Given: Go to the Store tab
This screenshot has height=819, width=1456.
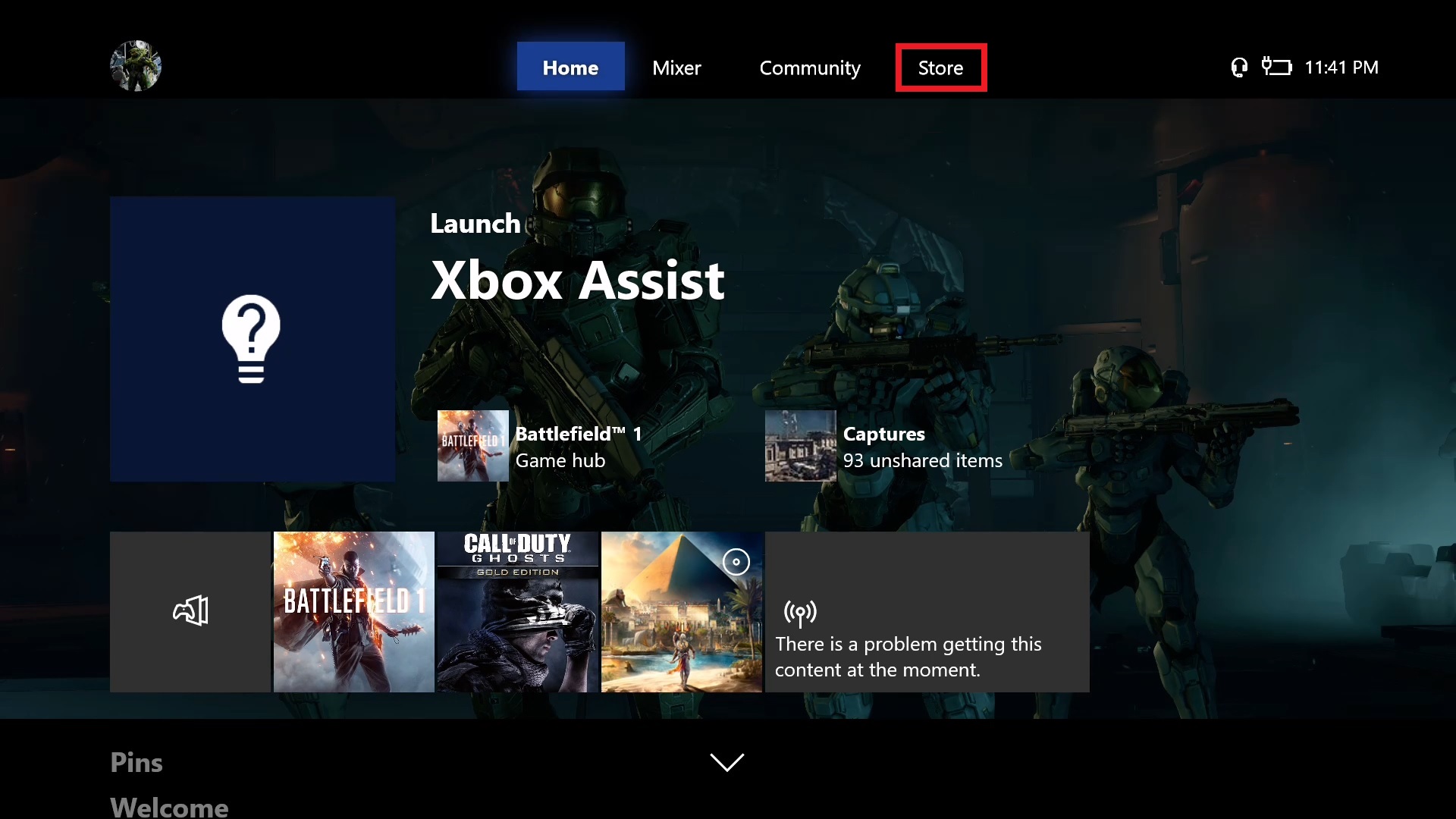Looking at the screenshot, I should [x=940, y=67].
